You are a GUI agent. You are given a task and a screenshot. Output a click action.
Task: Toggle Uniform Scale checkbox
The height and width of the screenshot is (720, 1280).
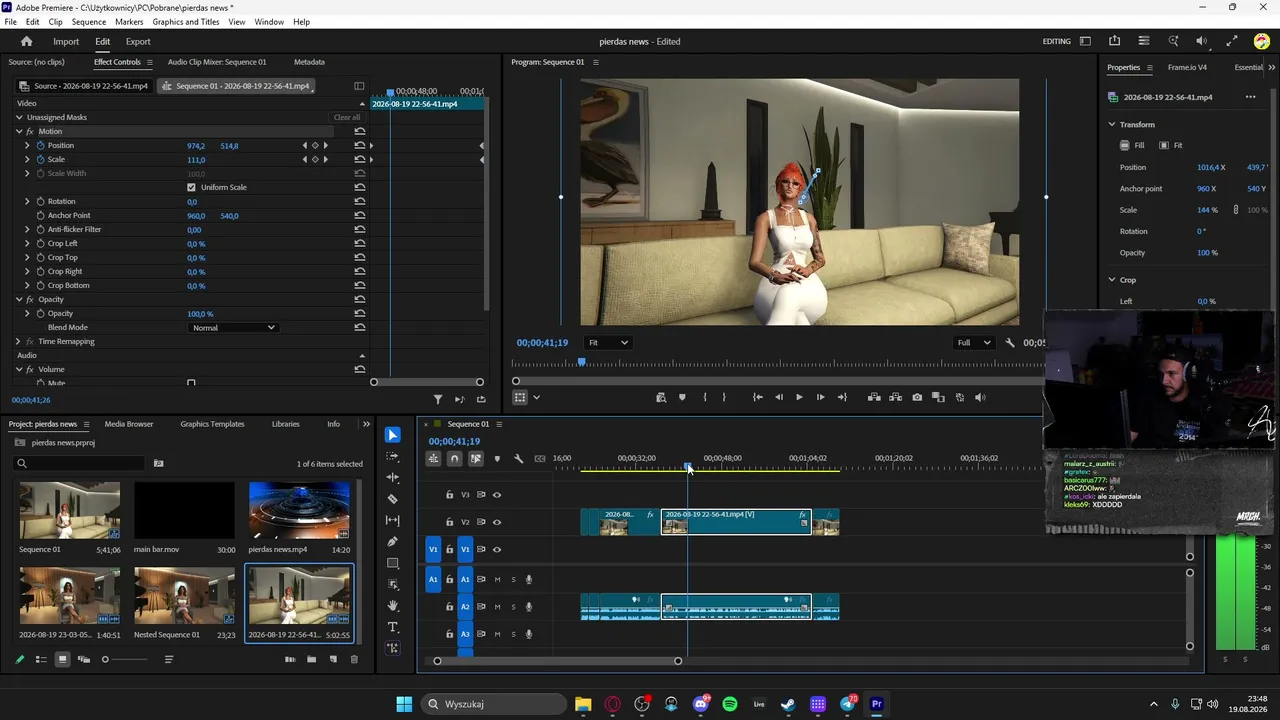(191, 188)
